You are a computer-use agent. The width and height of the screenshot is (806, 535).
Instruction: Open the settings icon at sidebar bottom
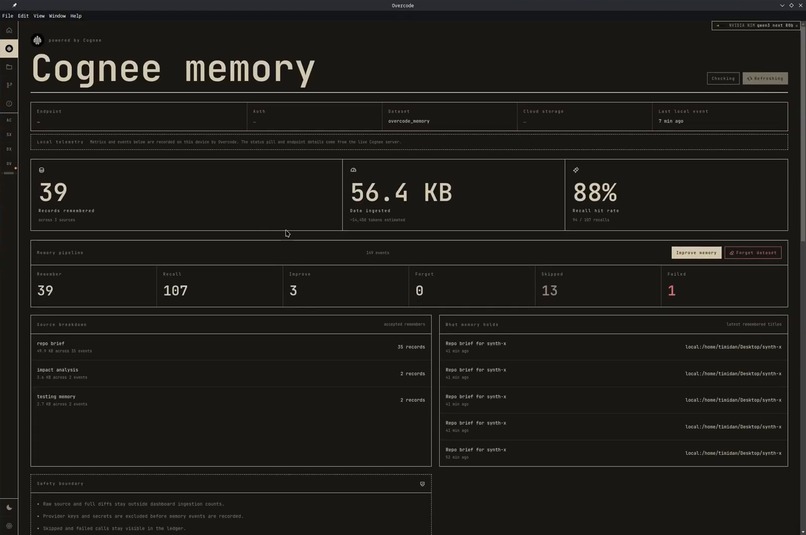tap(9, 526)
